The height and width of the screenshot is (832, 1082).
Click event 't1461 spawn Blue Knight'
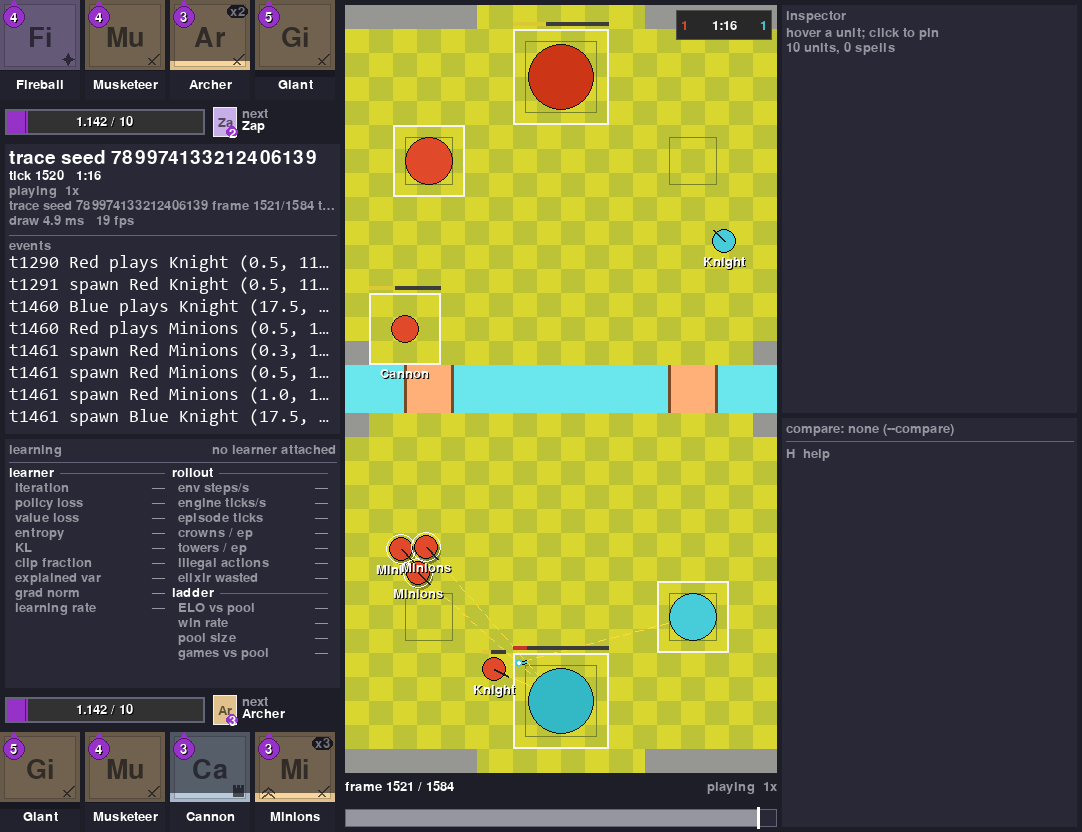tap(169, 417)
